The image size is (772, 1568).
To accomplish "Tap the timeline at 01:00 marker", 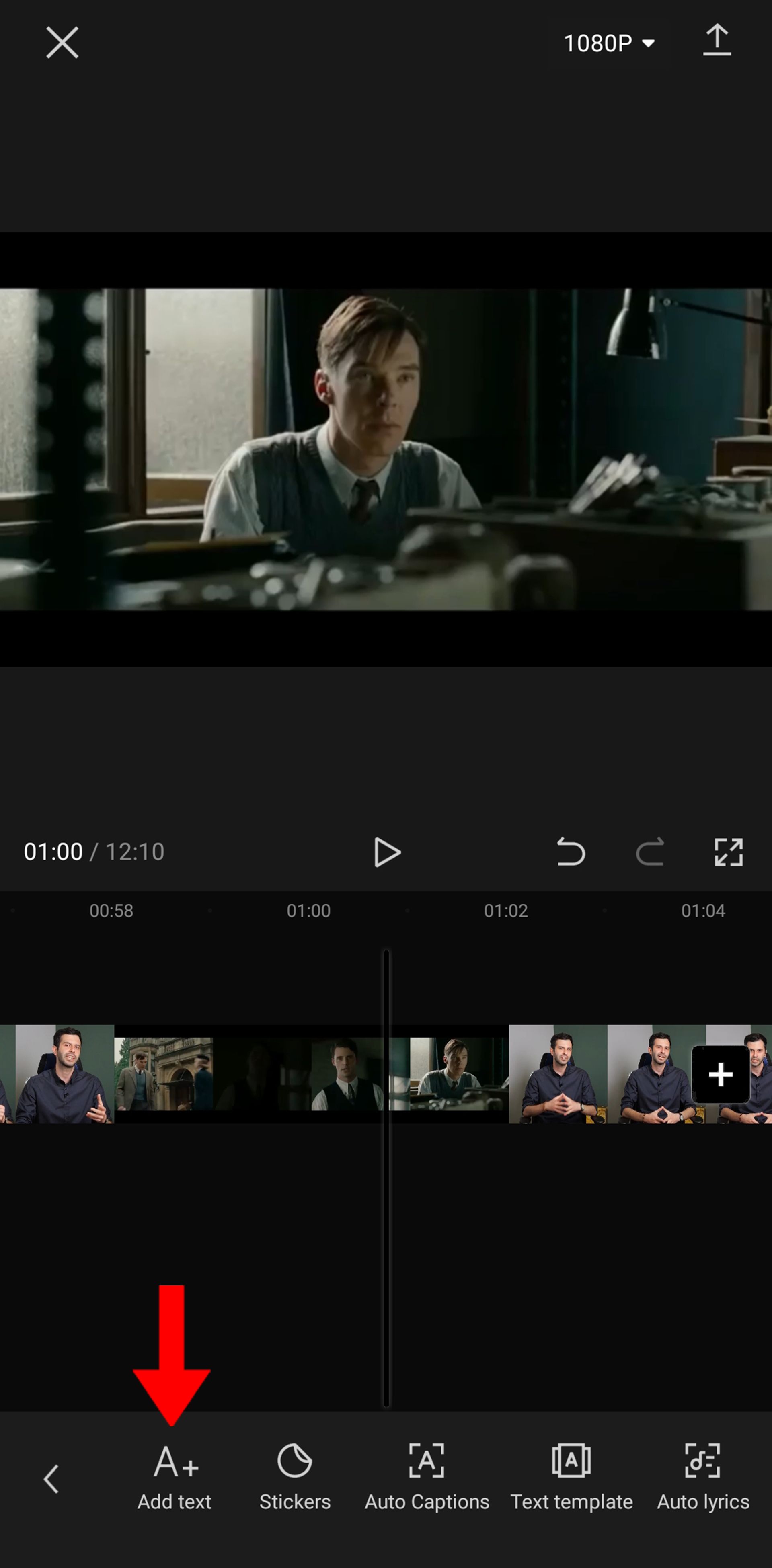I will (x=308, y=910).
